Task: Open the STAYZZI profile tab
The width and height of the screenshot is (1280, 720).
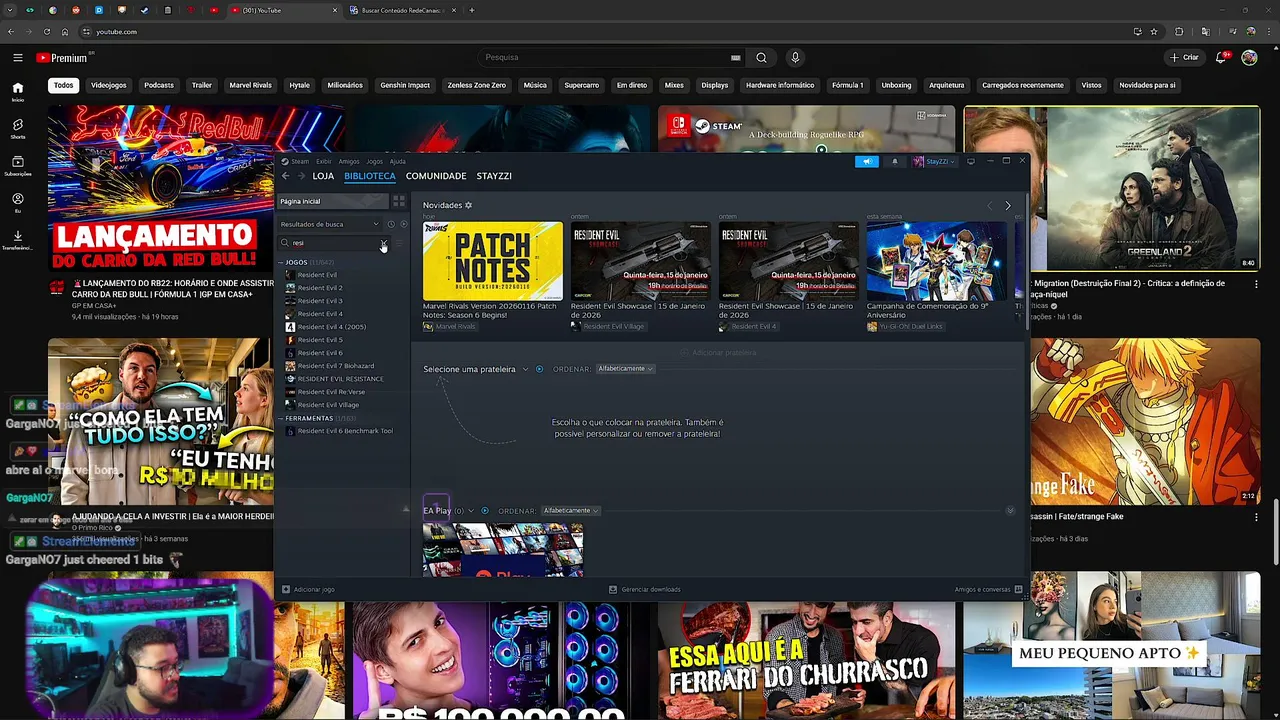Action: (x=494, y=176)
